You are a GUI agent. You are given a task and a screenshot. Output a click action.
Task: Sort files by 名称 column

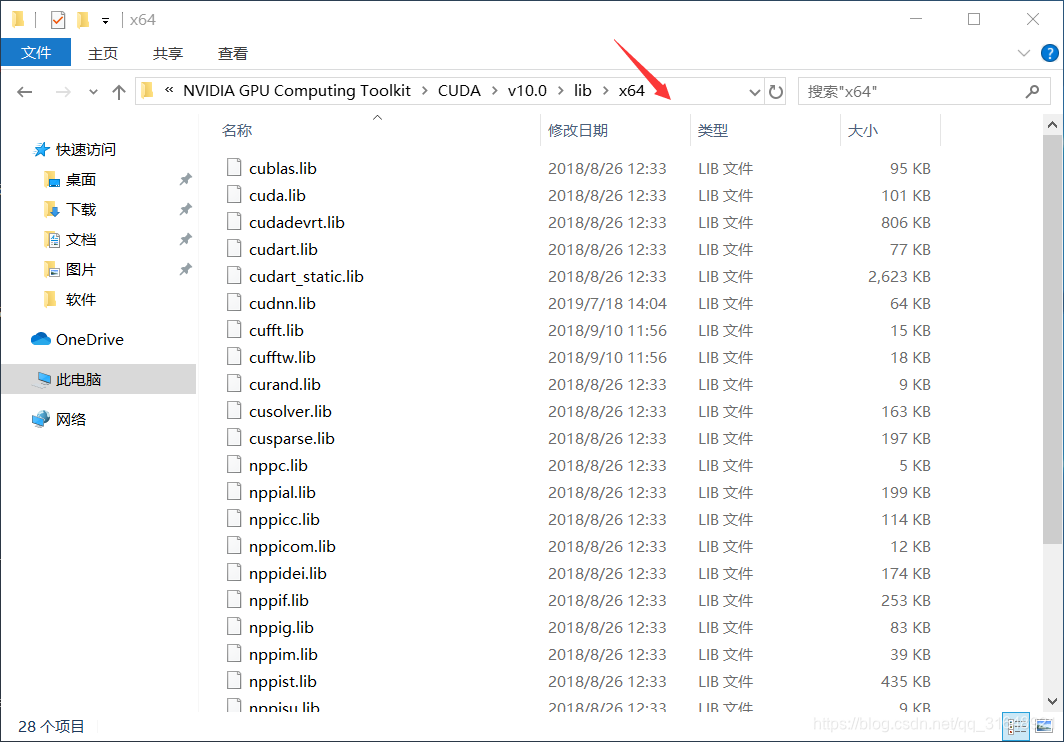pos(237,130)
